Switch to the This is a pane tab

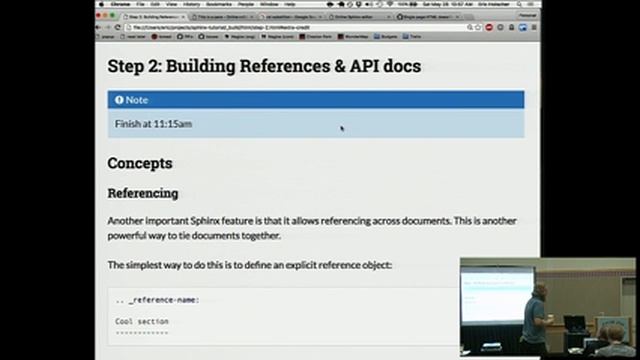(222, 17)
